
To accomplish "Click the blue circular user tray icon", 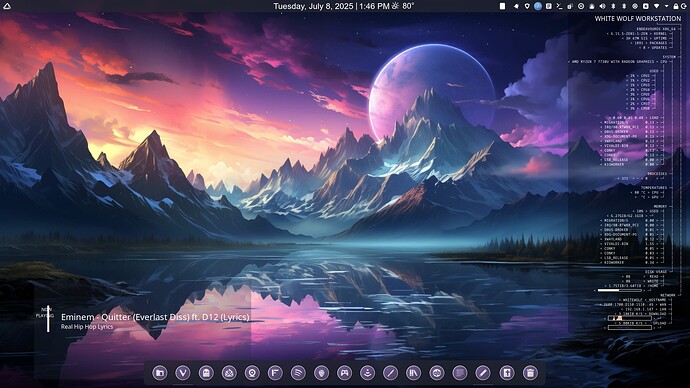I will tap(538, 6).
